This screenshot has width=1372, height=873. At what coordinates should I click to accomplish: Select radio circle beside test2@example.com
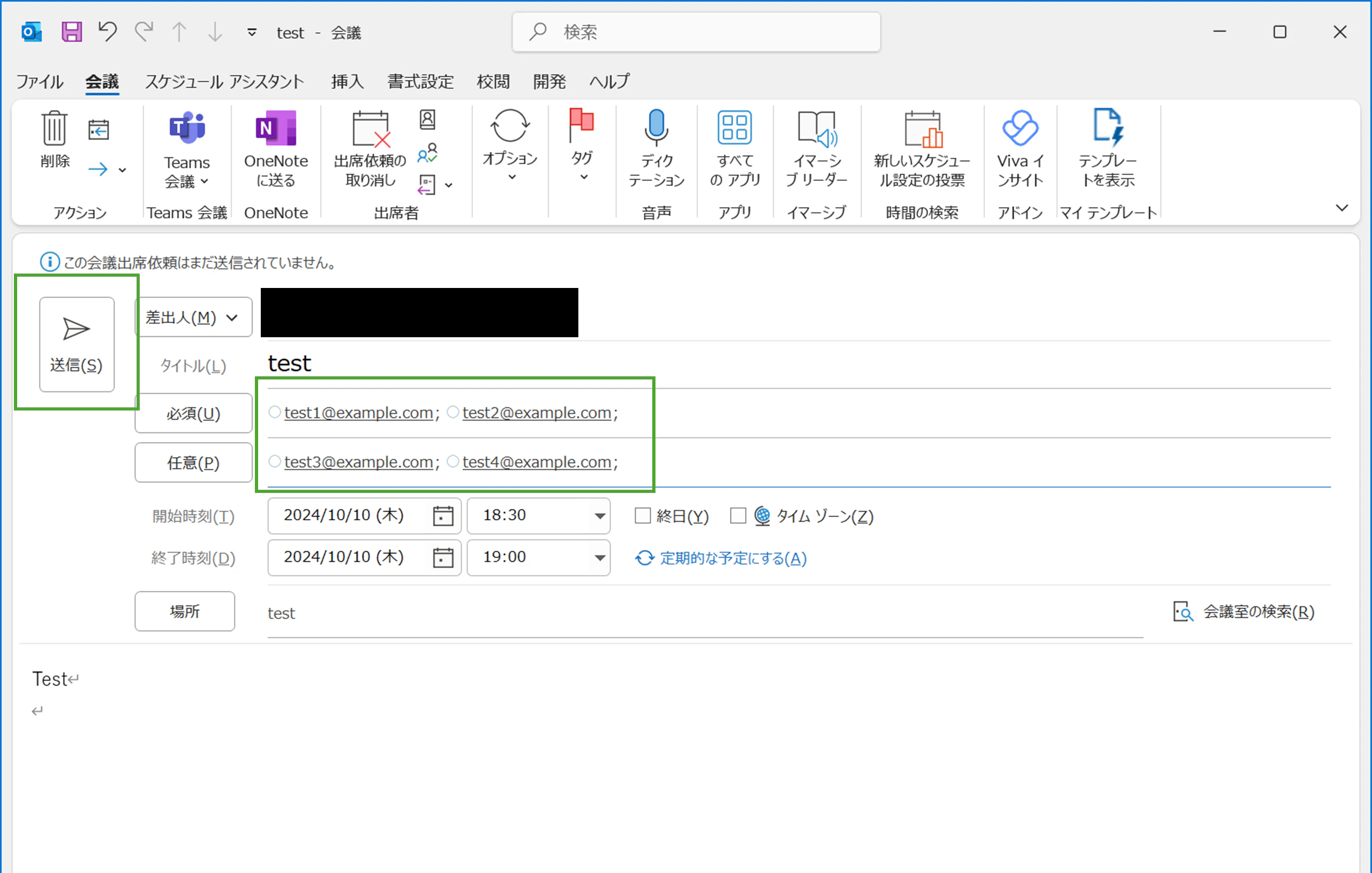point(453,412)
